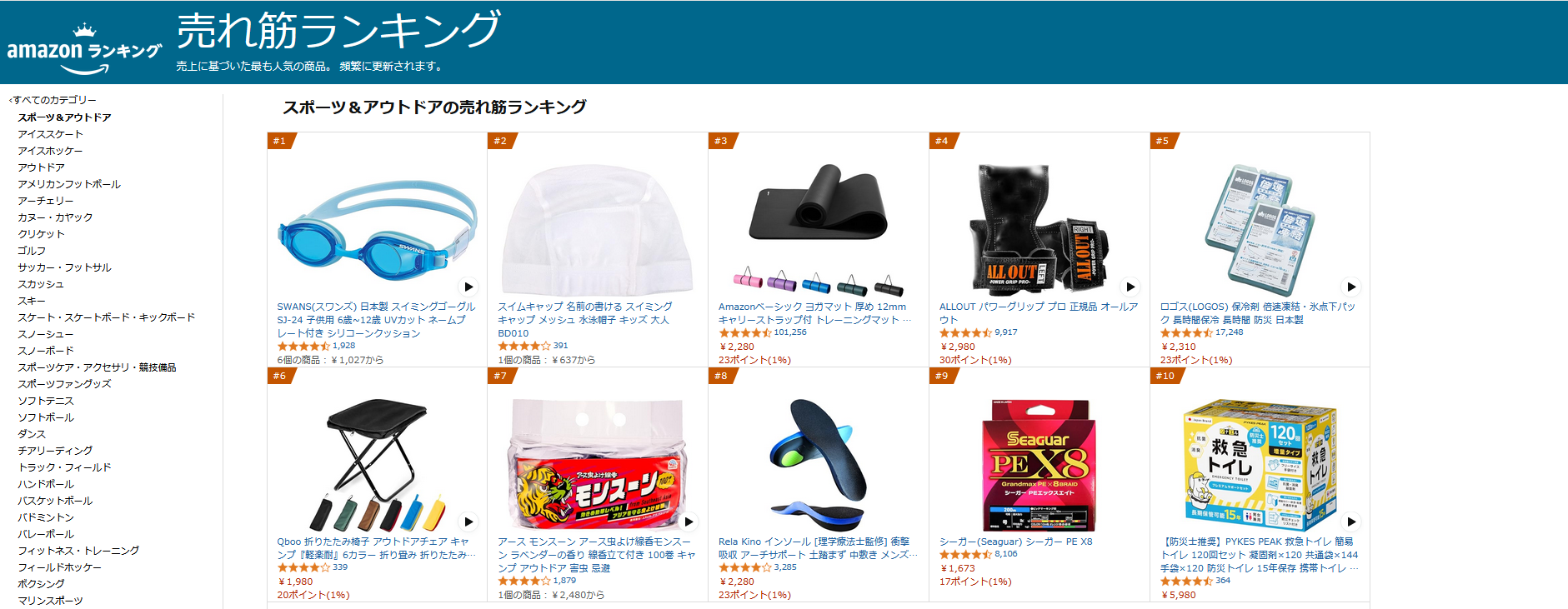
Task: Open Rela Kino インソール product link
Action: click(818, 548)
